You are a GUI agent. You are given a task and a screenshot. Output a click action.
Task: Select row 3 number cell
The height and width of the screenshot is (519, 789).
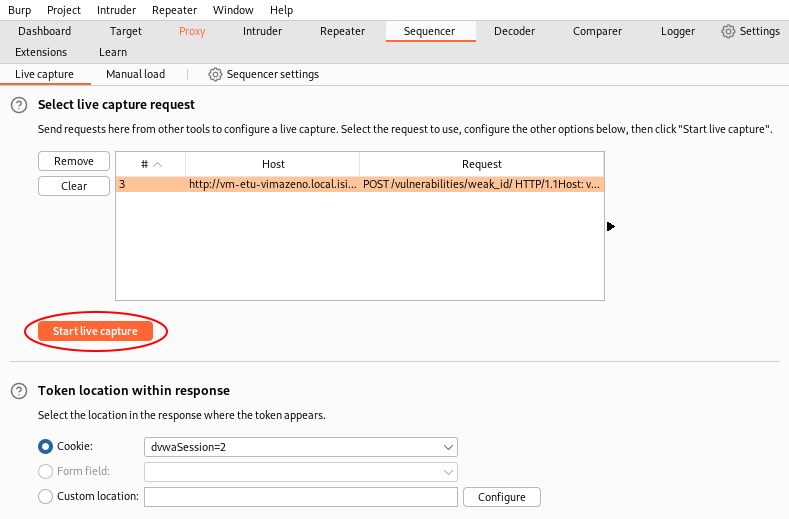150,184
